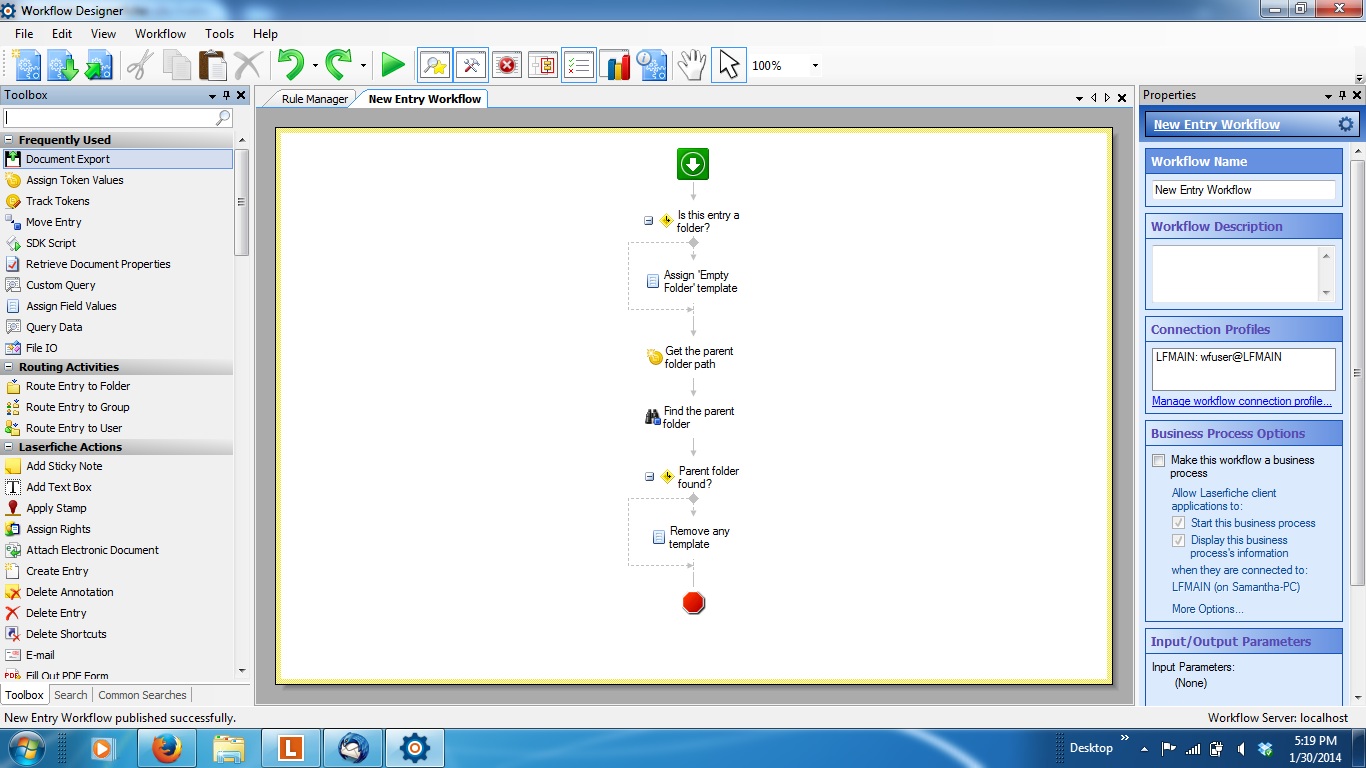Viewport: 1366px width, 768px height.
Task: Click the red stop node in the workflow
Action: coord(693,602)
